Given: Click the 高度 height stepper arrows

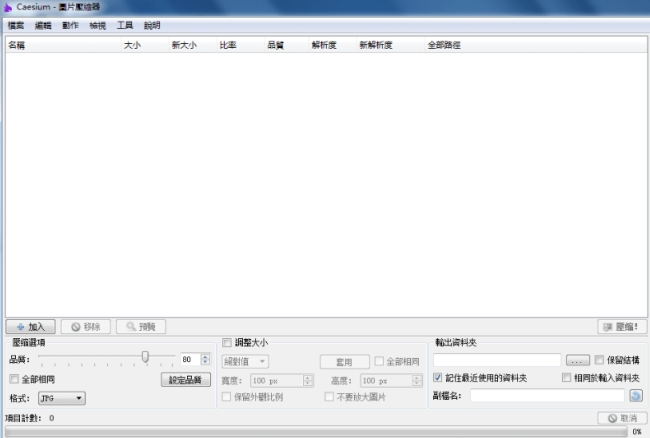Looking at the screenshot, I should coord(417,380).
